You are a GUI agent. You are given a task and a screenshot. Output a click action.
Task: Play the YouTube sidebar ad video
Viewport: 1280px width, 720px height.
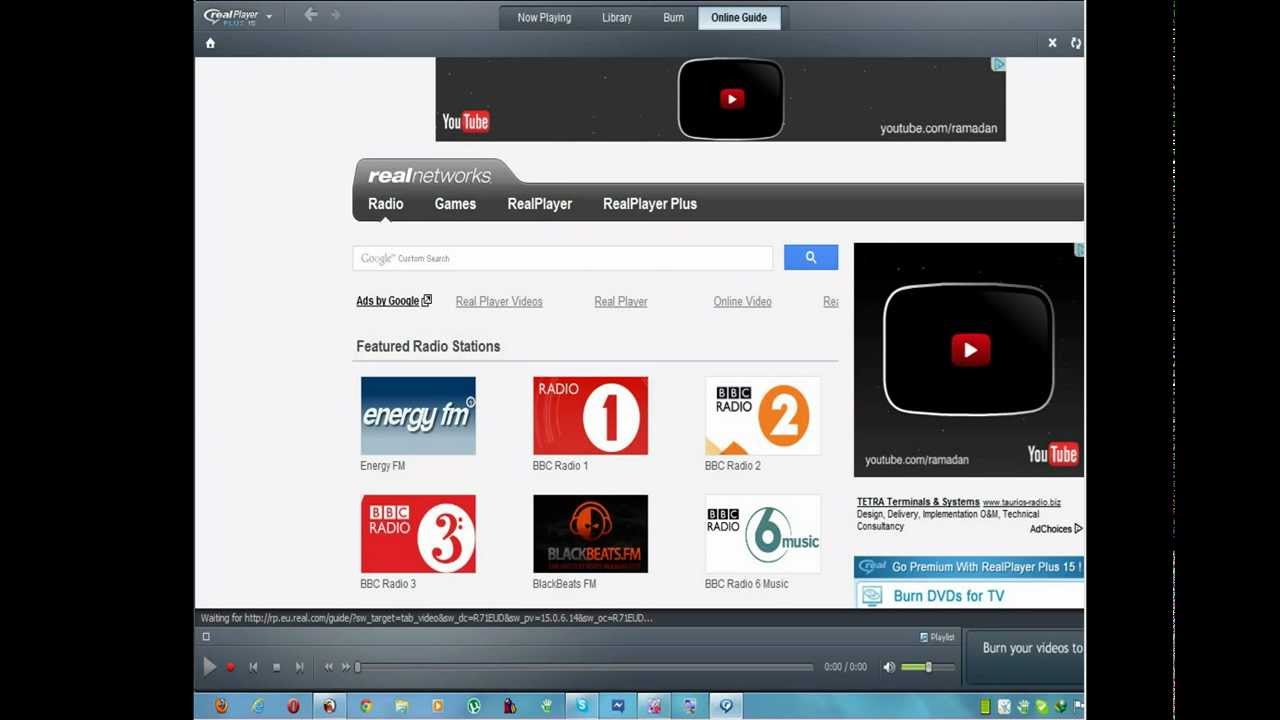[970, 350]
